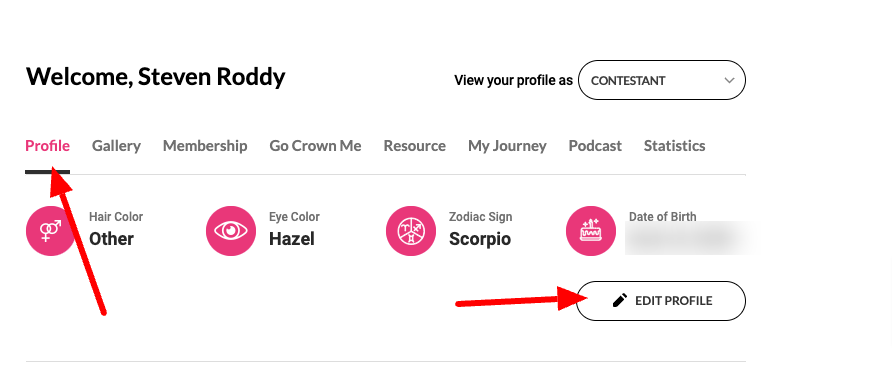Click the Scorpio zodiac sign value
This screenshot has width=892, height=365.
point(480,239)
